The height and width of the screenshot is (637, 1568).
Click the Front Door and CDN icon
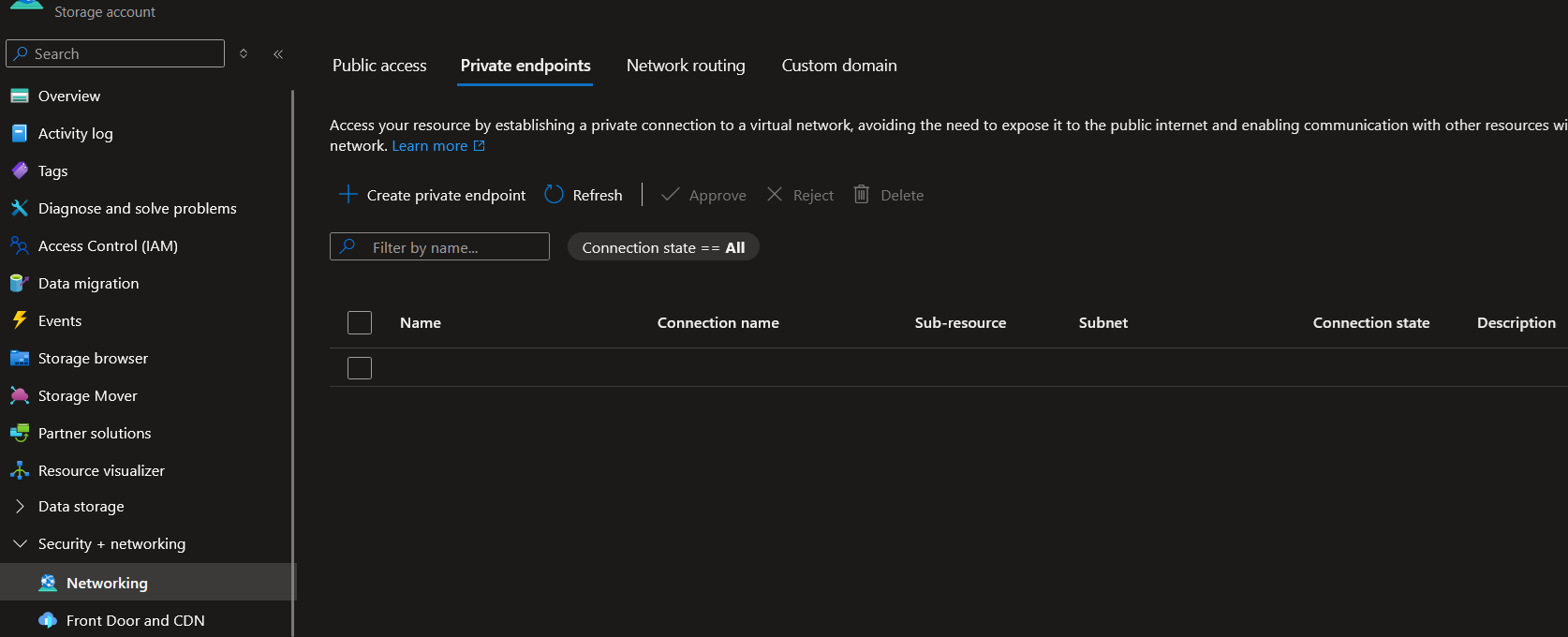[48, 620]
